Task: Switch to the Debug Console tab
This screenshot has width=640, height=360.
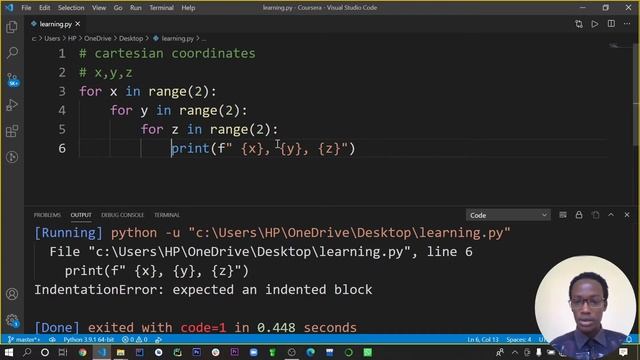Action: [122, 215]
